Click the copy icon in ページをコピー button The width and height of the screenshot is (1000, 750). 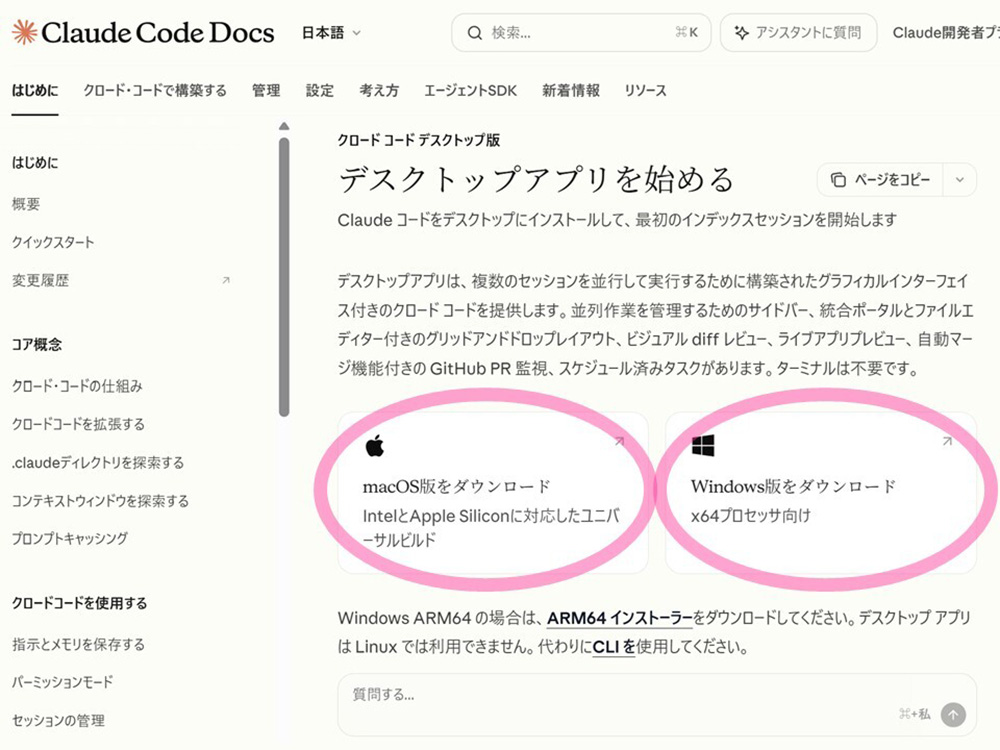click(x=838, y=180)
